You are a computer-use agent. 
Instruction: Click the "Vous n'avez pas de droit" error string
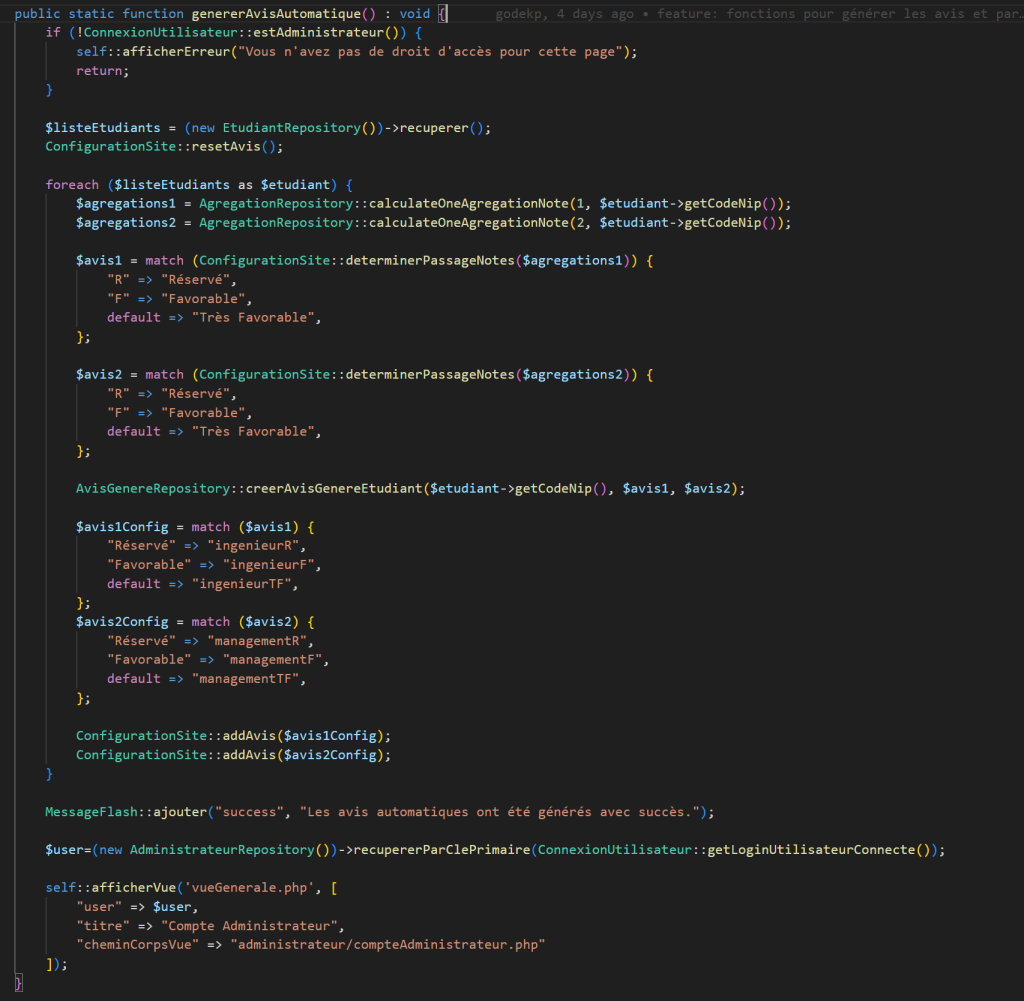click(x=430, y=52)
